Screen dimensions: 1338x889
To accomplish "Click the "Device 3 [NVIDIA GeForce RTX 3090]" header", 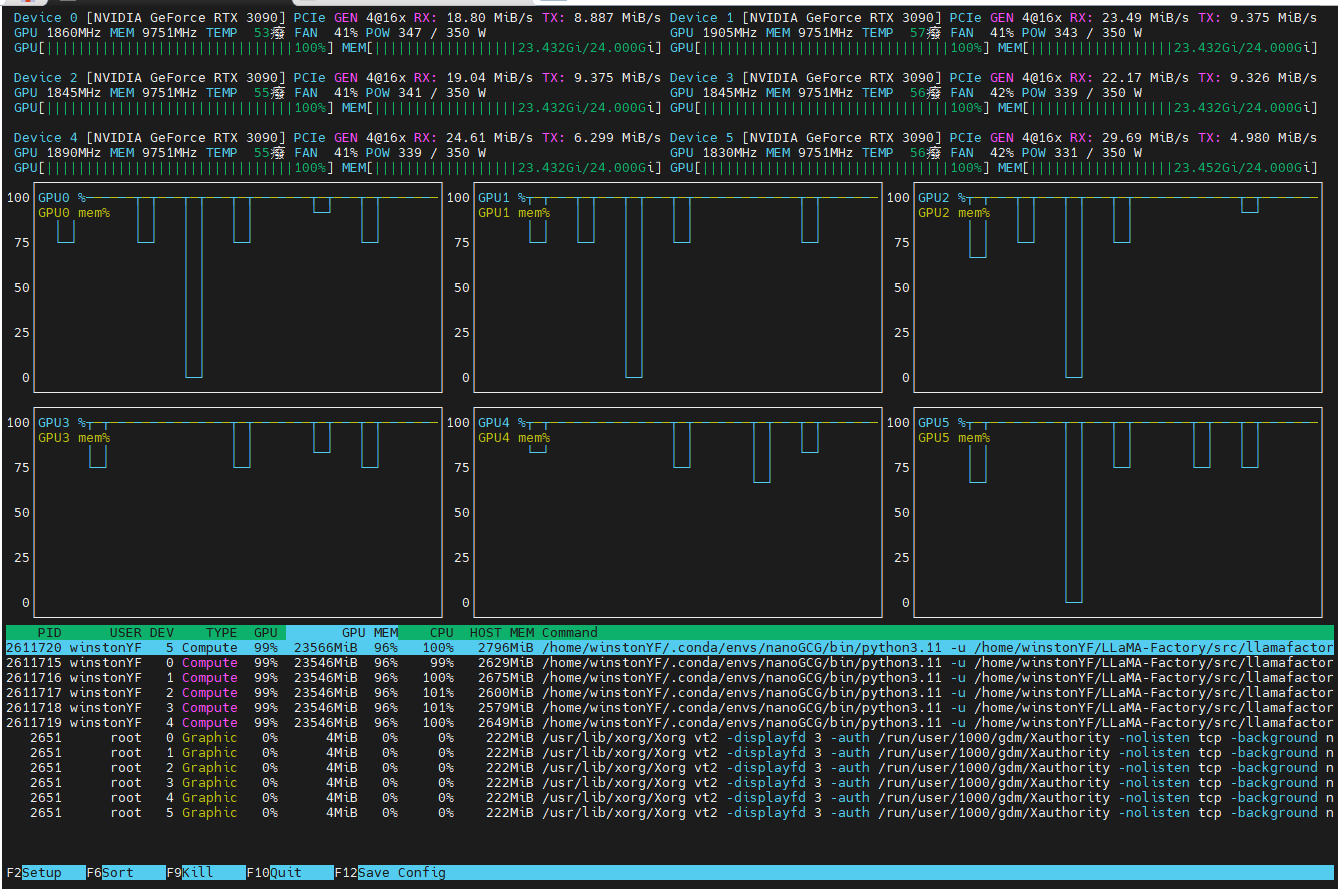I will point(806,78).
